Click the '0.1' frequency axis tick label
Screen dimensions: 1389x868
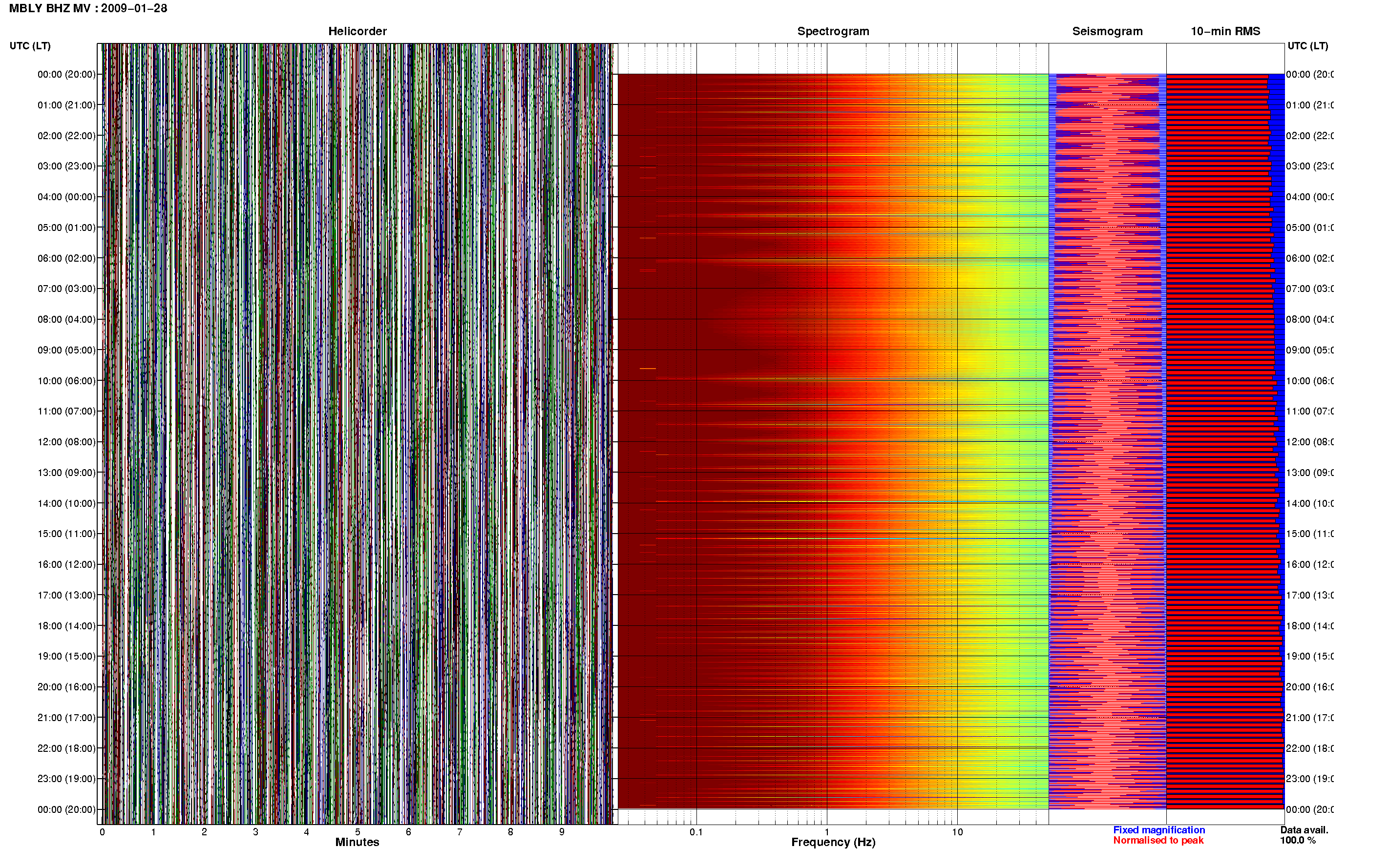coord(696,832)
